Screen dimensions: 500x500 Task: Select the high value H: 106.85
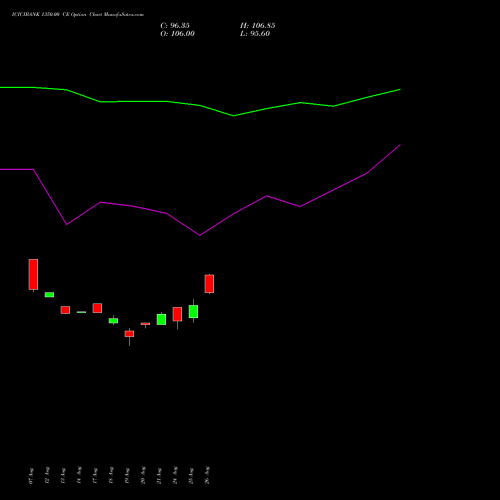click(x=257, y=26)
